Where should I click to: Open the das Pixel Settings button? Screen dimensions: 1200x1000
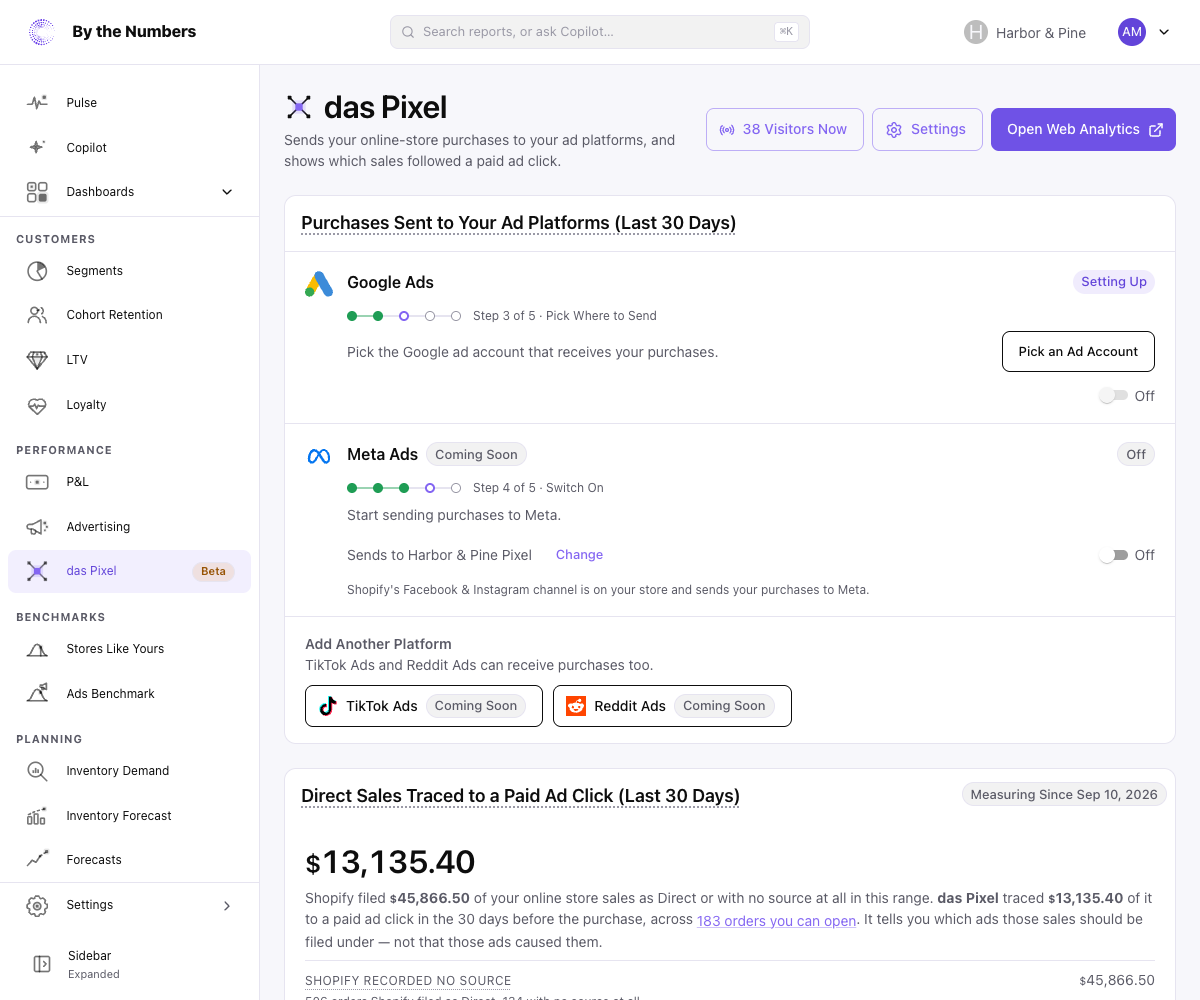pos(927,130)
